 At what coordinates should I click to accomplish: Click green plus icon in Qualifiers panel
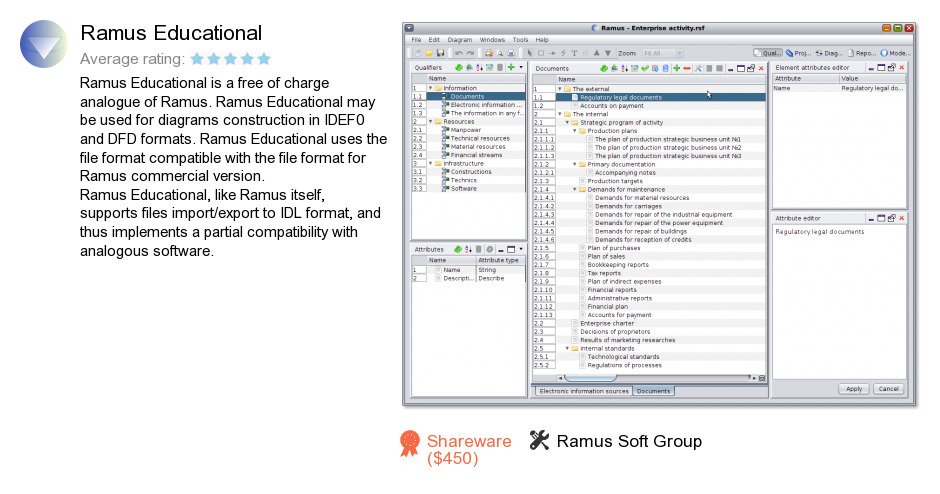[511, 67]
